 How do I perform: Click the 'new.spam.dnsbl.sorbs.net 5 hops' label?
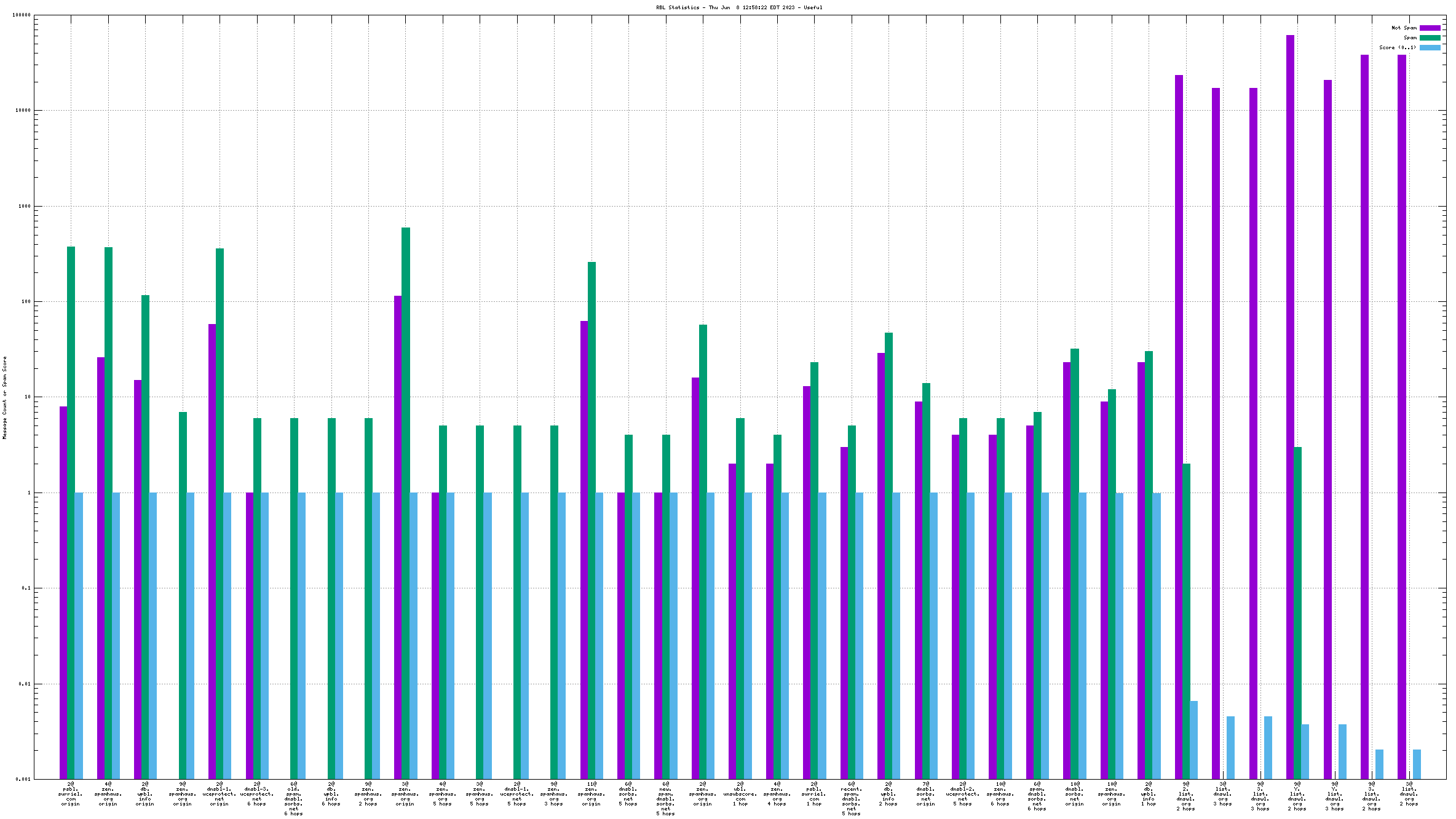tap(665, 799)
